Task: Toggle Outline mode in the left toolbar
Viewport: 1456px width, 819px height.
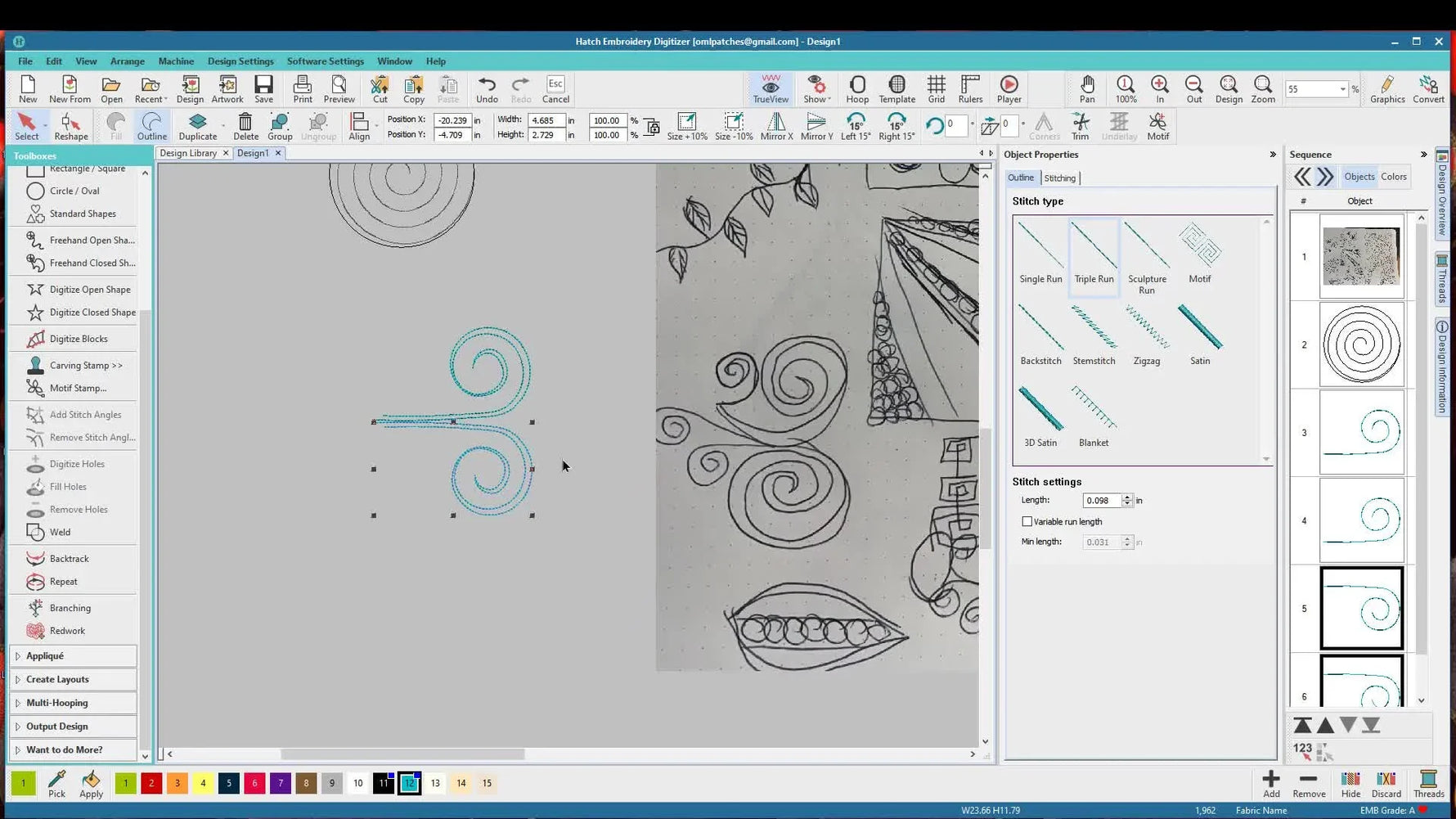Action: 151,125
